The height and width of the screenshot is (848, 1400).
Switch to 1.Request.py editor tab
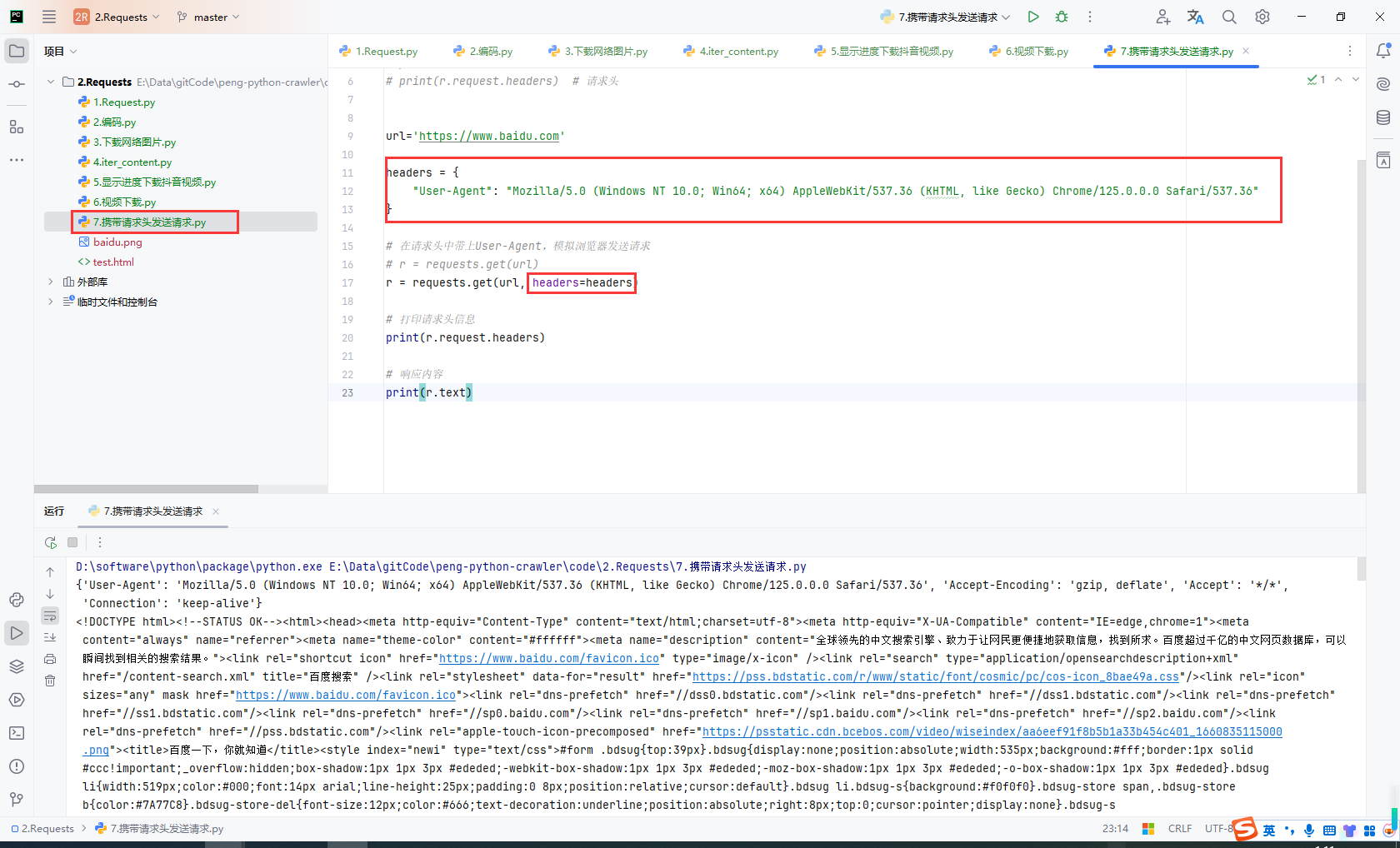click(x=378, y=51)
